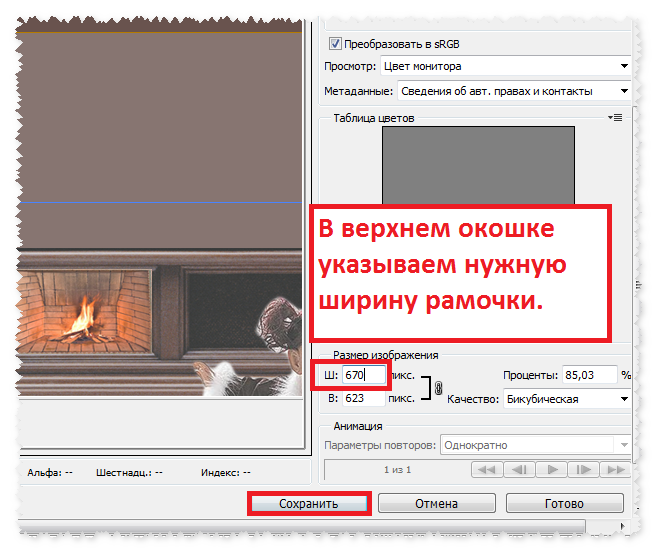Jump to last animation frame
This screenshot has width=658, height=554.
(615, 470)
